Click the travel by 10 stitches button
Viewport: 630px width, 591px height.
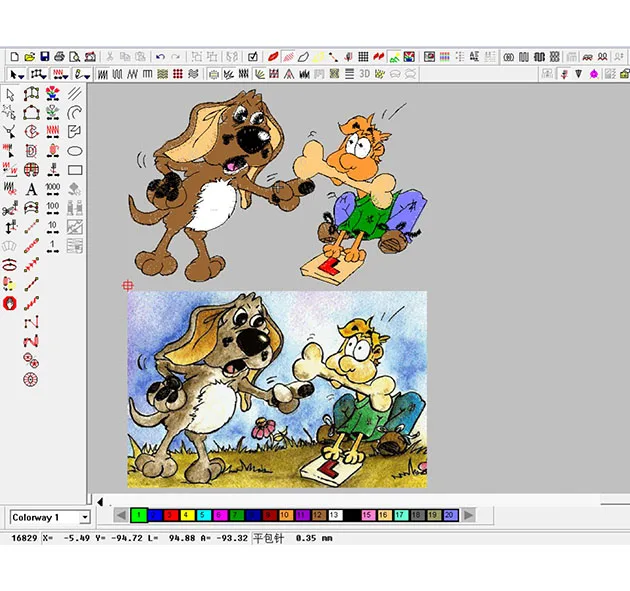[x=53, y=227]
